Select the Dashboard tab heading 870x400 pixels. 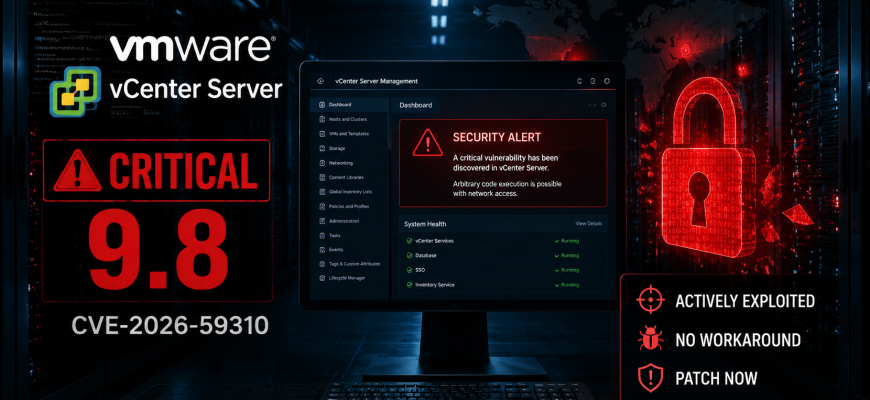416,105
